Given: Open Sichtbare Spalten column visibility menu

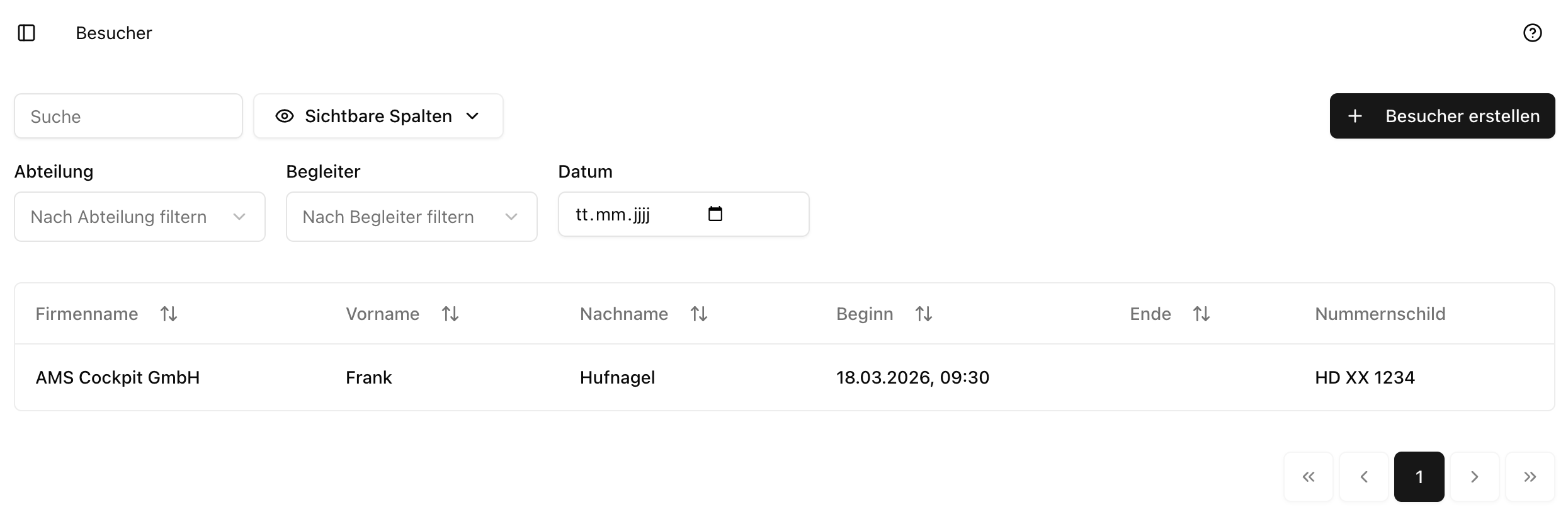Looking at the screenshot, I should coord(378,117).
